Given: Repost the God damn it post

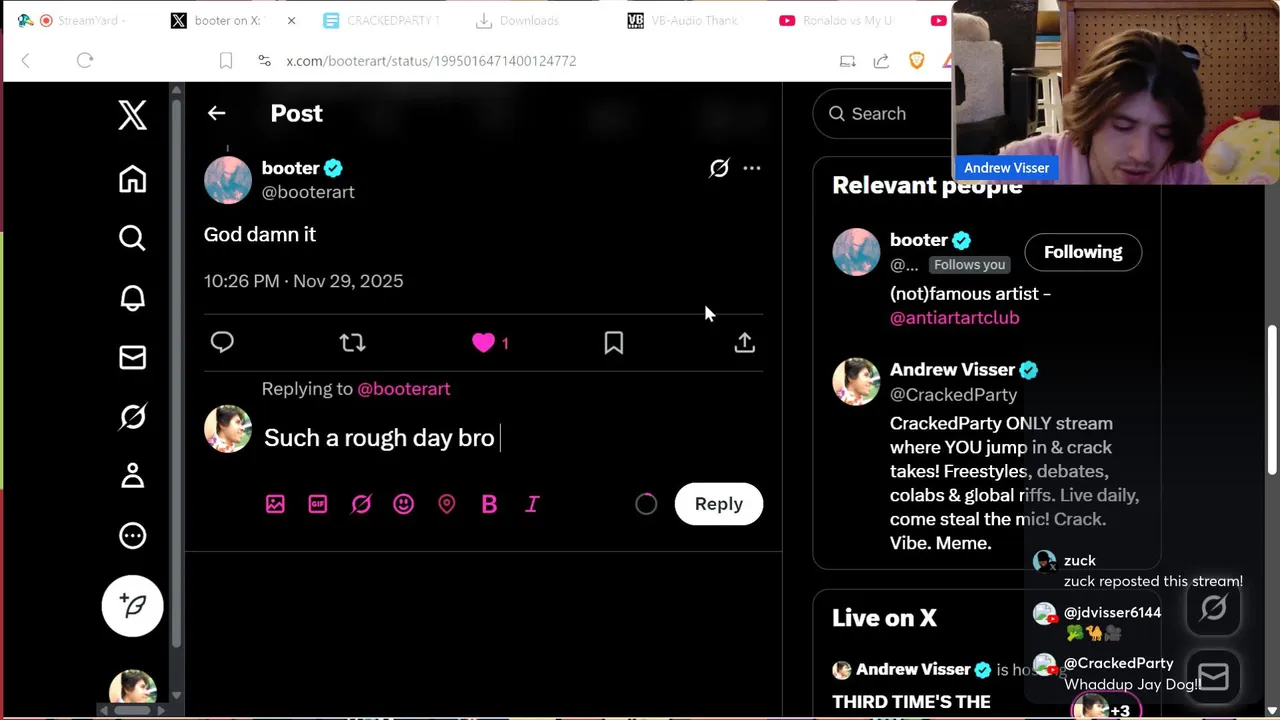Looking at the screenshot, I should [352, 343].
